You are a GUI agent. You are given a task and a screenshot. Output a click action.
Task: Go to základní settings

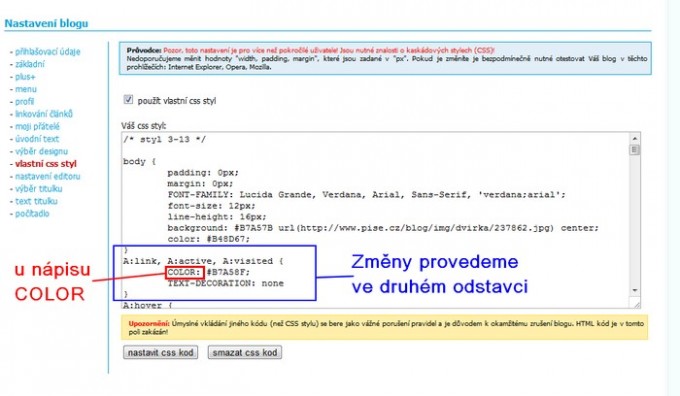click(30, 64)
